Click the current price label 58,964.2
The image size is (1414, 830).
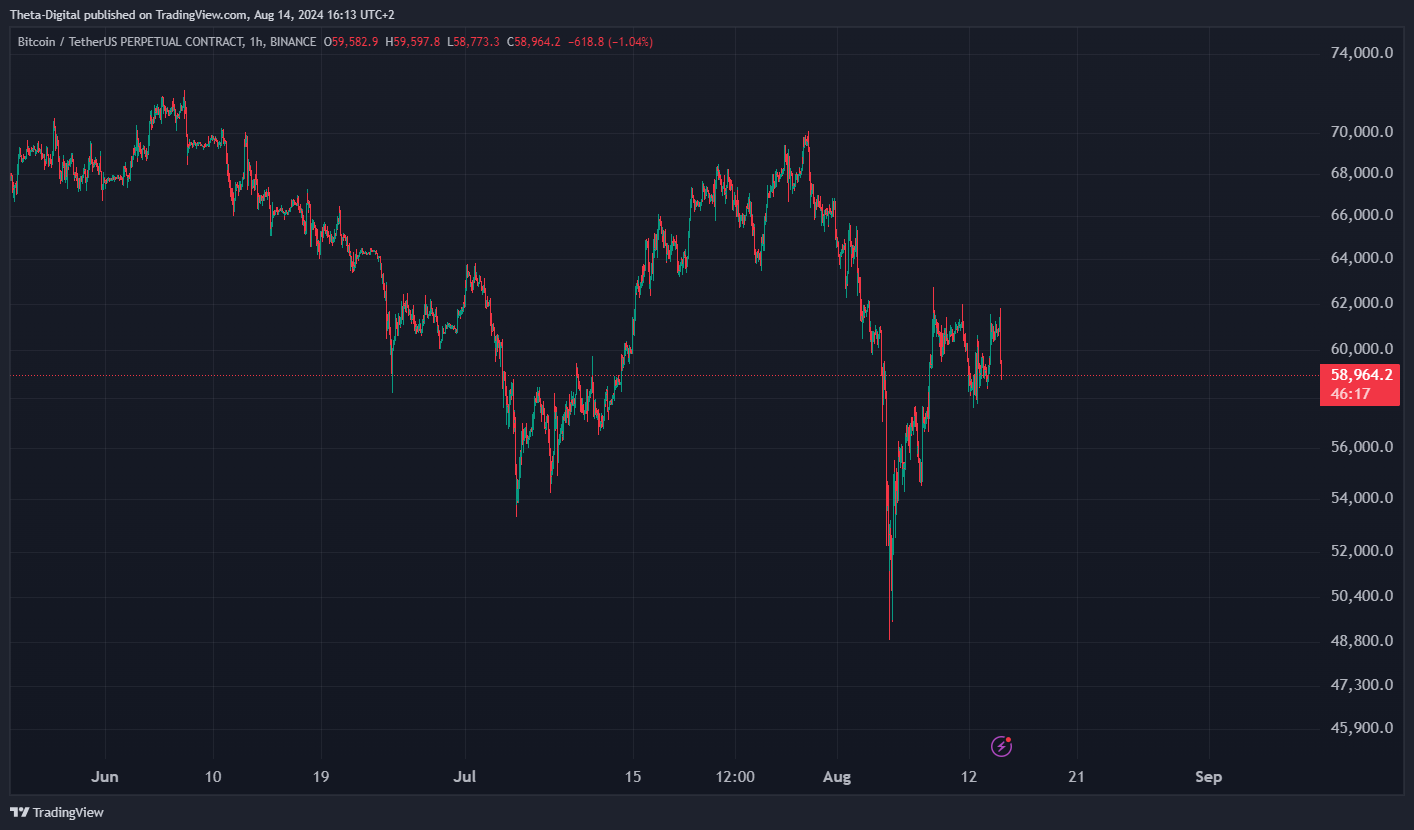1360,376
